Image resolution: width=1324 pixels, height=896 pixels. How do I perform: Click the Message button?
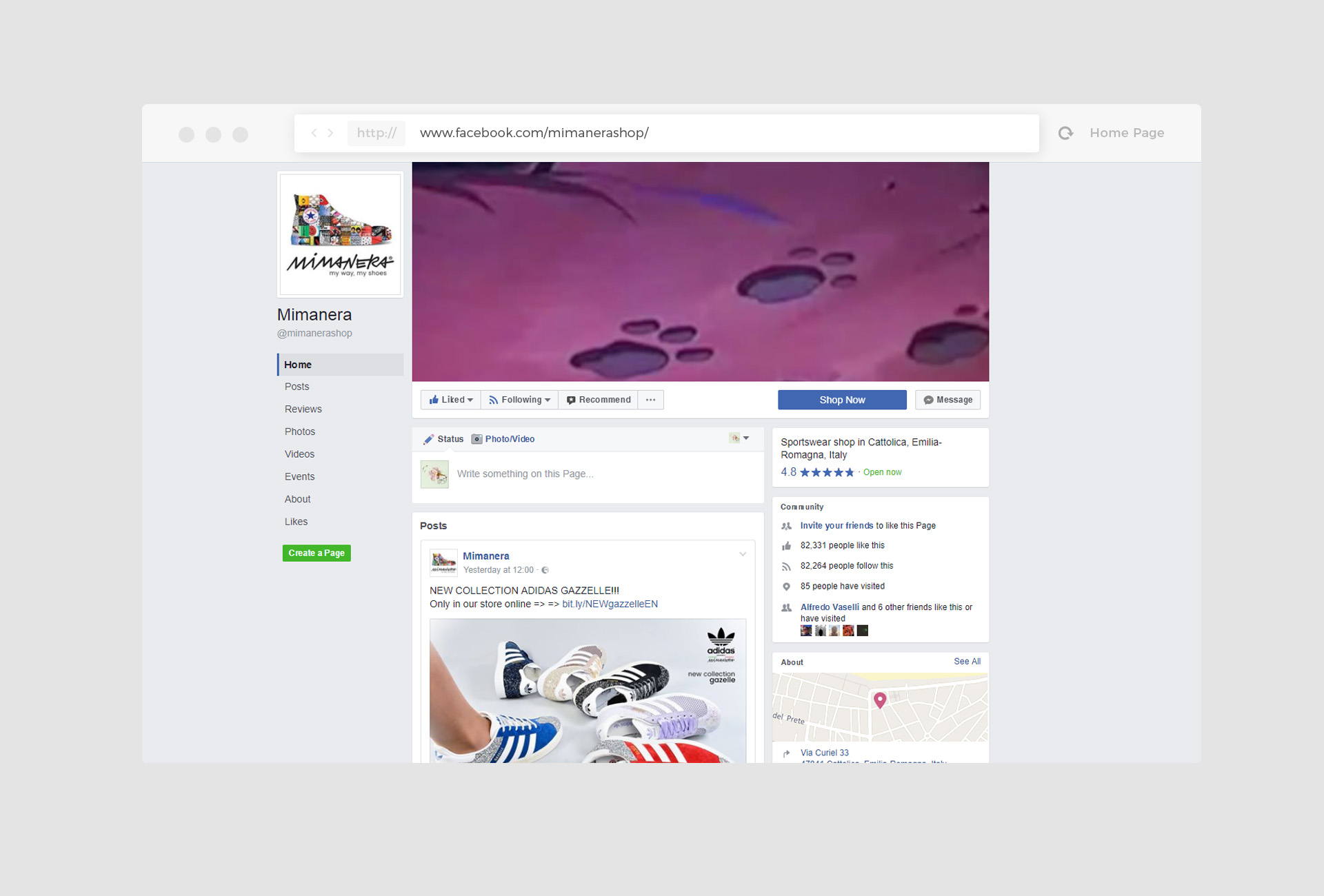(x=947, y=400)
